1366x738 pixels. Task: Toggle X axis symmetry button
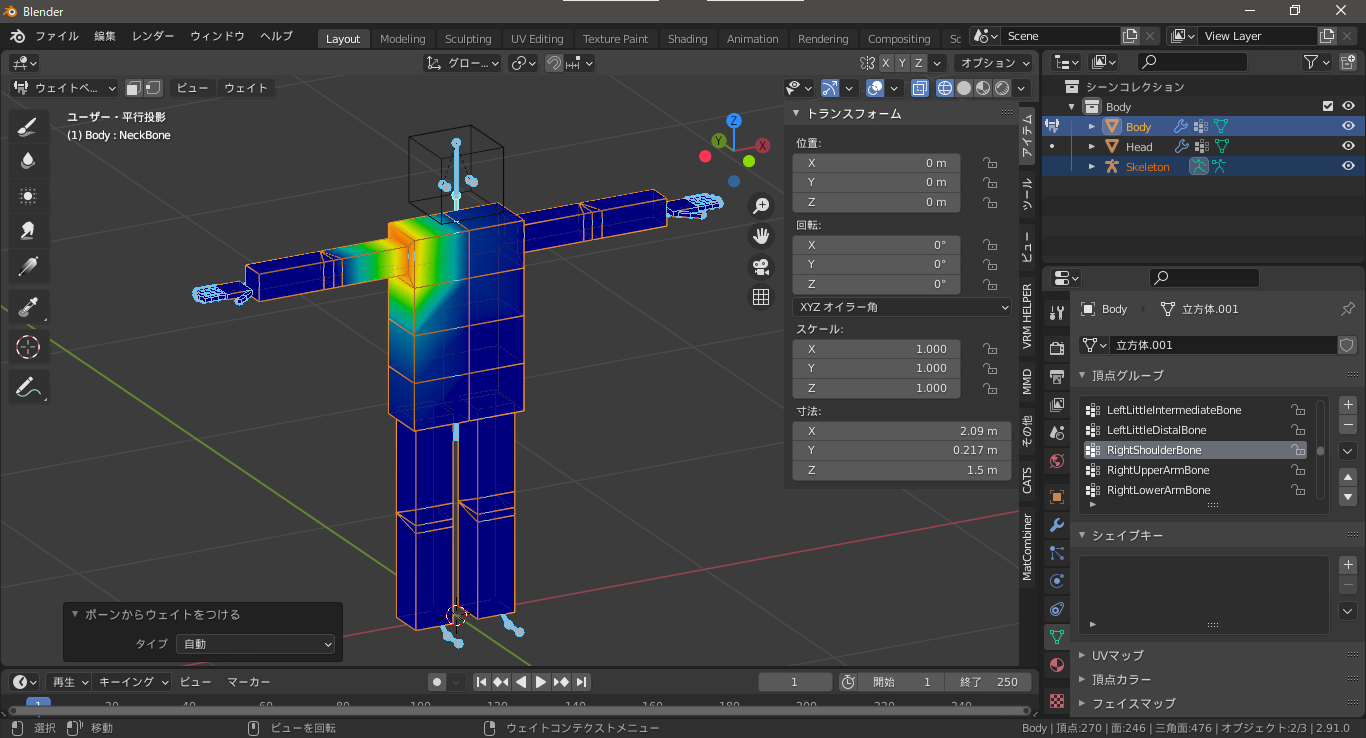(886, 63)
